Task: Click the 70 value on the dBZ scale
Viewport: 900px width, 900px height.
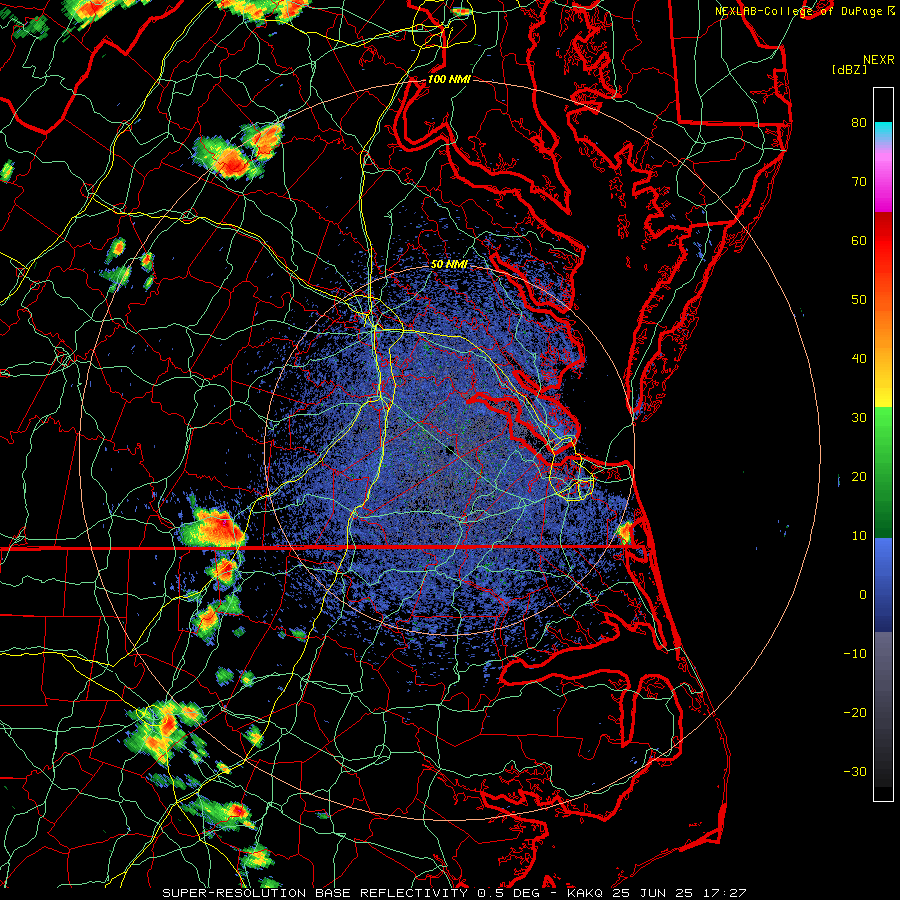Action: [x=859, y=181]
